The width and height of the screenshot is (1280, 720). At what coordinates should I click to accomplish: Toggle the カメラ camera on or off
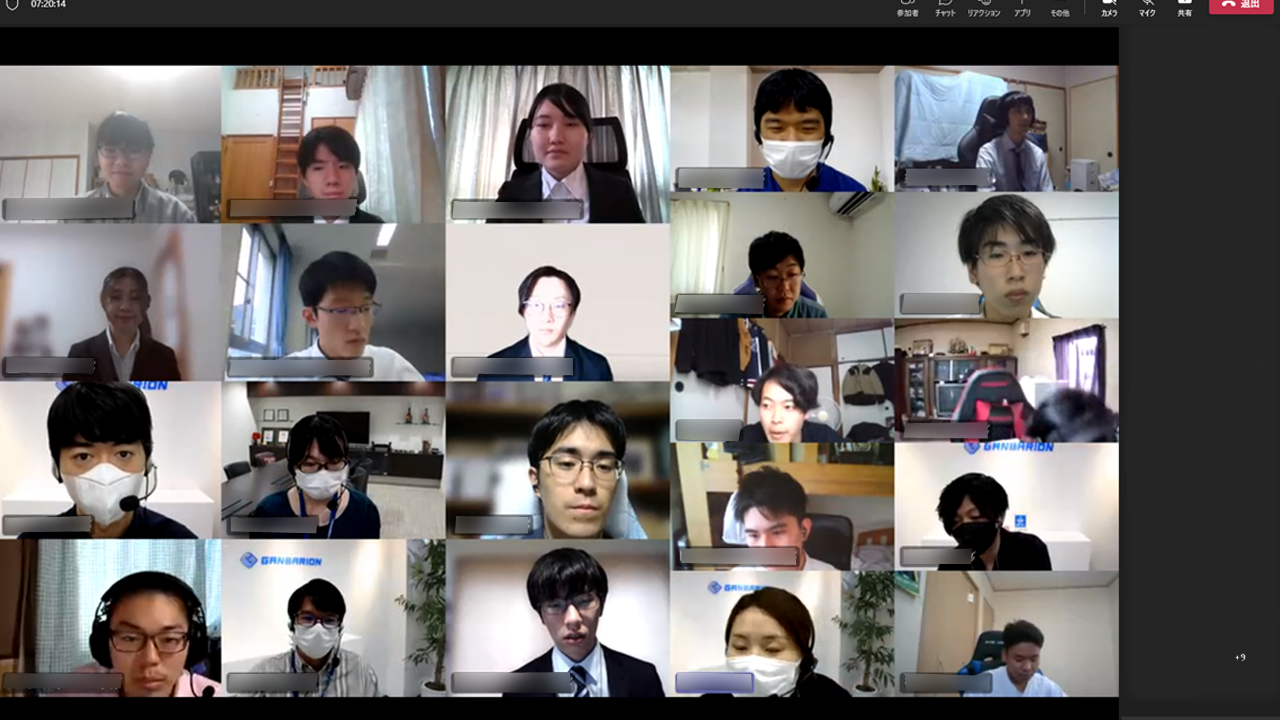(1109, 8)
